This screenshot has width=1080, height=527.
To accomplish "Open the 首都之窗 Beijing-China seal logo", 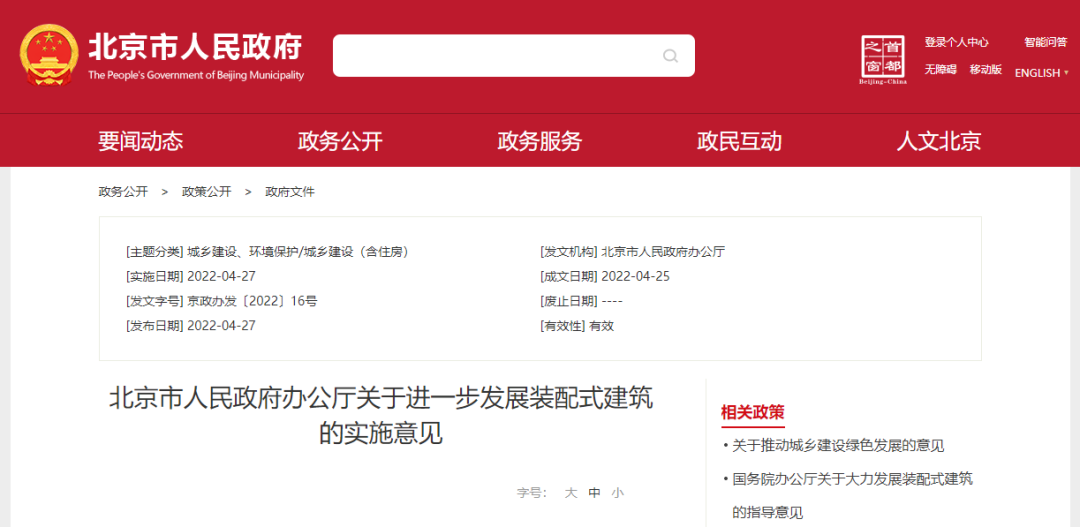I will (883, 59).
